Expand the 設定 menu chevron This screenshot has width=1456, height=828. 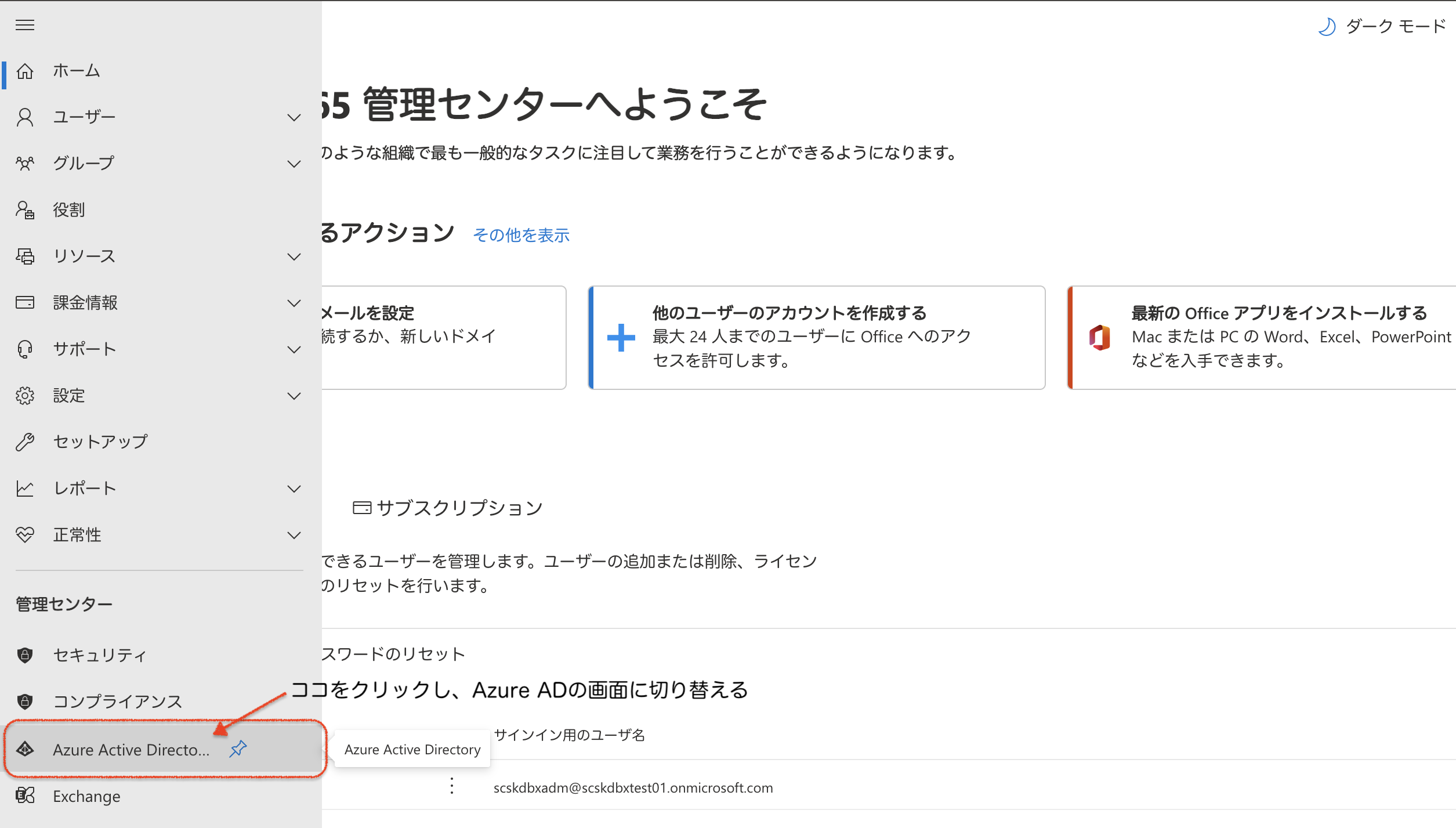pyautogui.click(x=294, y=396)
